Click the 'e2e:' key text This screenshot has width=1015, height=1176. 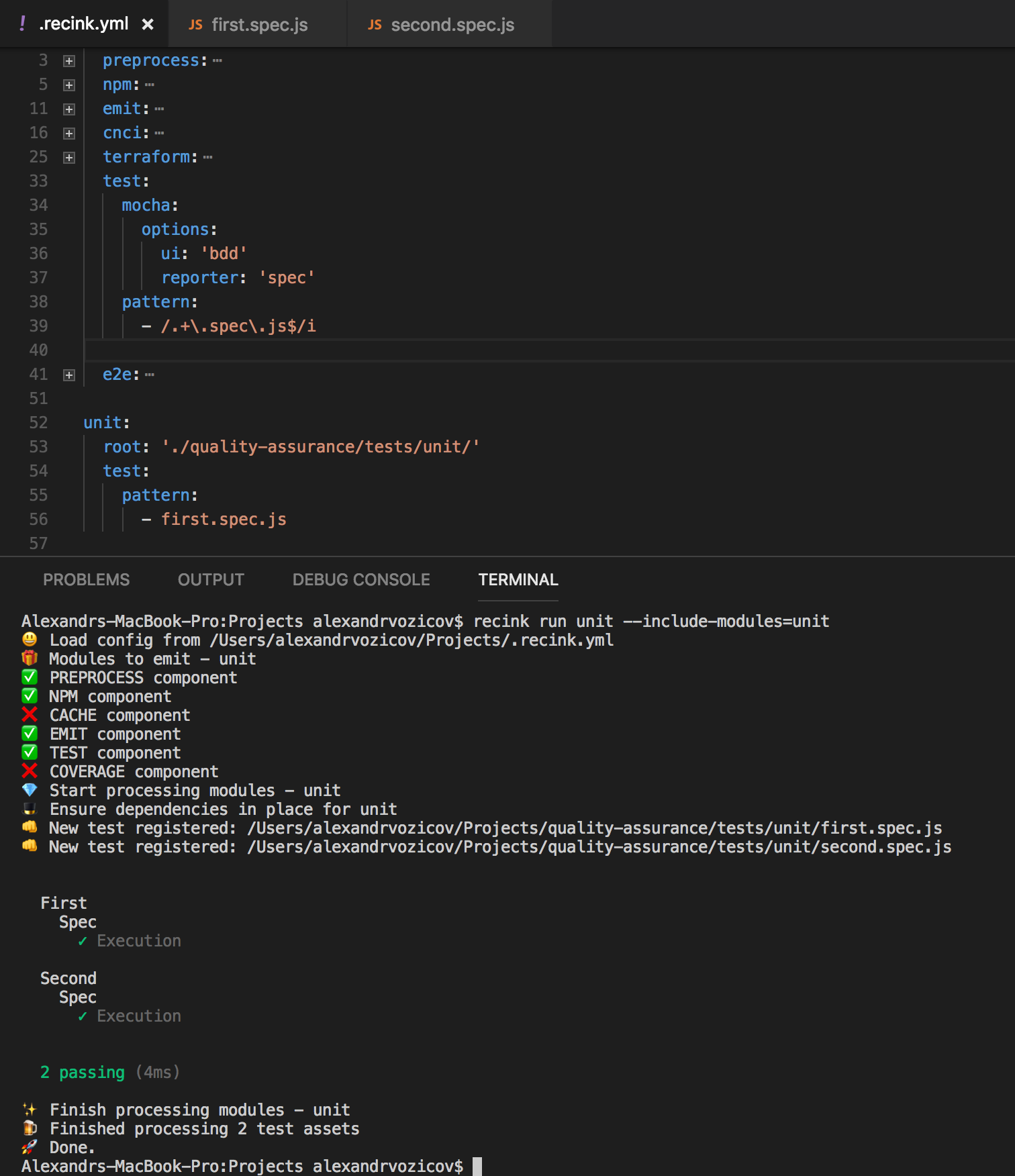click(x=122, y=375)
